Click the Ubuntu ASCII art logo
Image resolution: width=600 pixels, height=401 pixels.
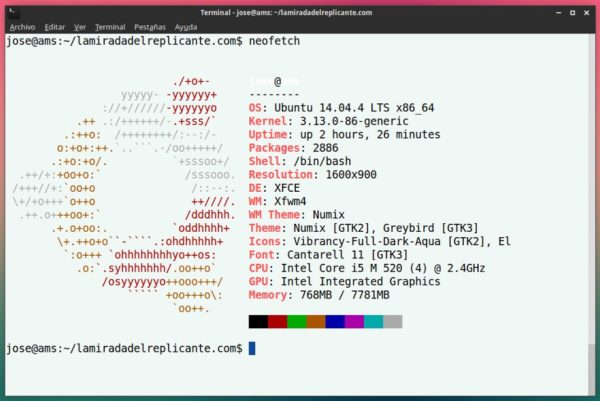click(124, 195)
